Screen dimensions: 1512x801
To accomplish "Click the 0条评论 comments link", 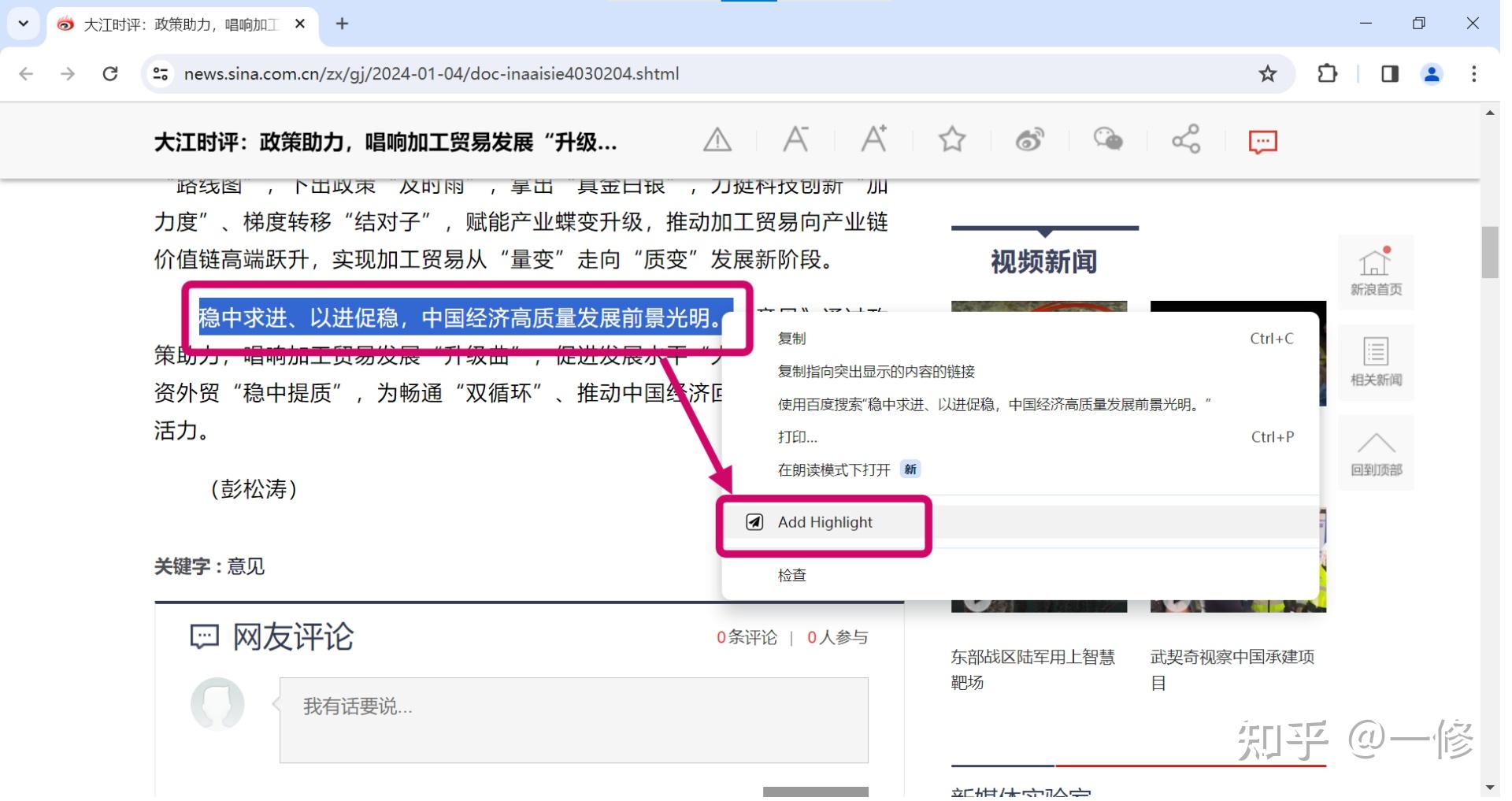I will pyautogui.click(x=747, y=636).
